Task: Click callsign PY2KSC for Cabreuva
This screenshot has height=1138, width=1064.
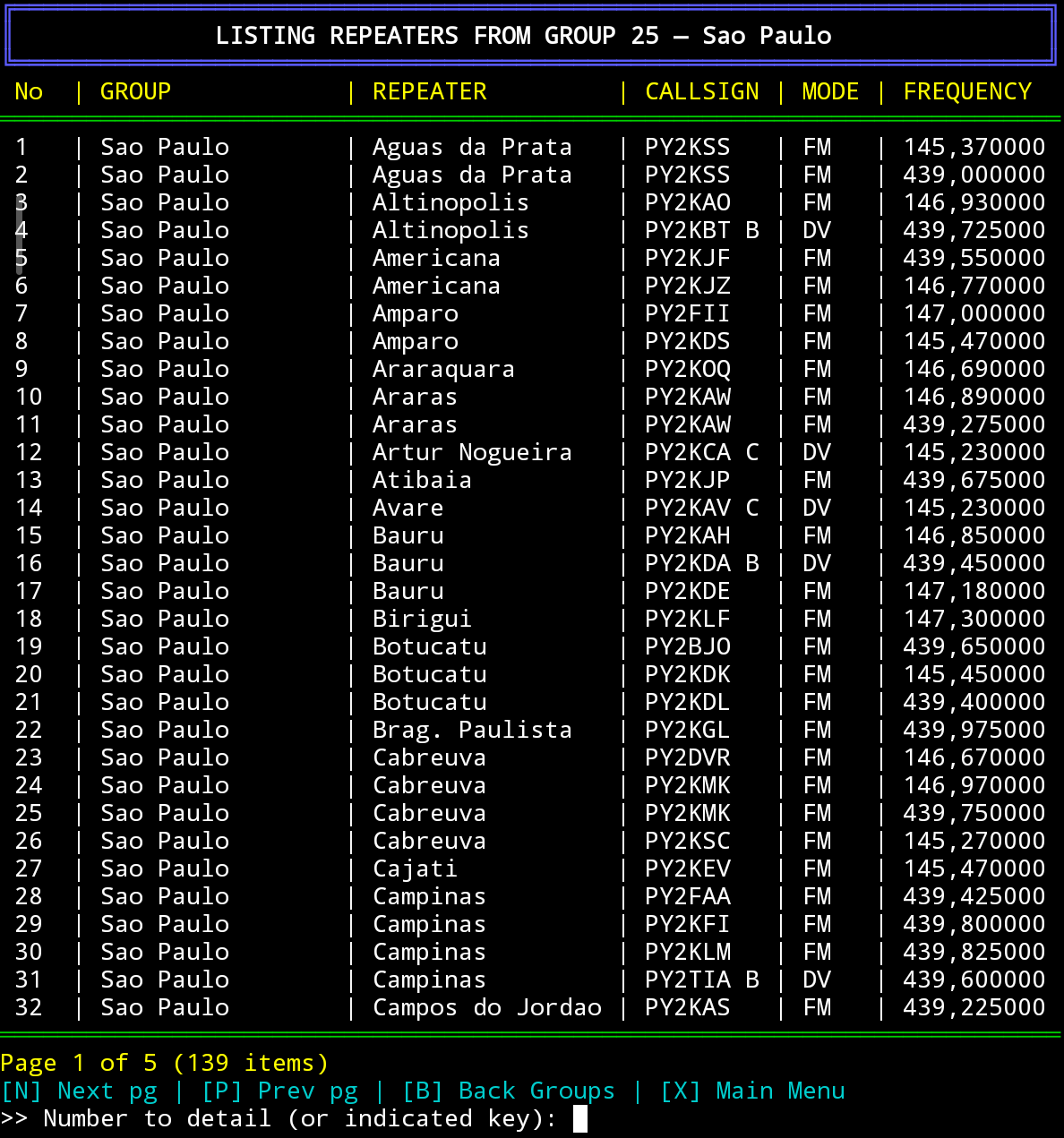Action: click(x=688, y=841)
